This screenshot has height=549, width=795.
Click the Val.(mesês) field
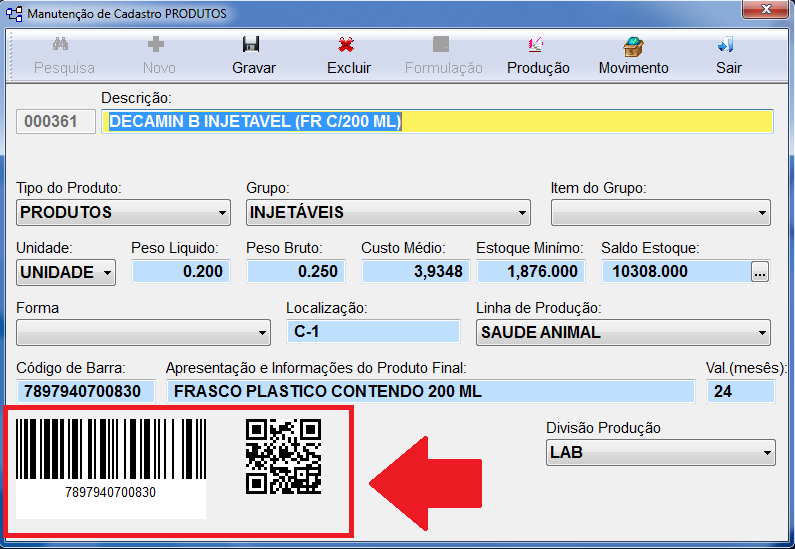pos(741,391)
